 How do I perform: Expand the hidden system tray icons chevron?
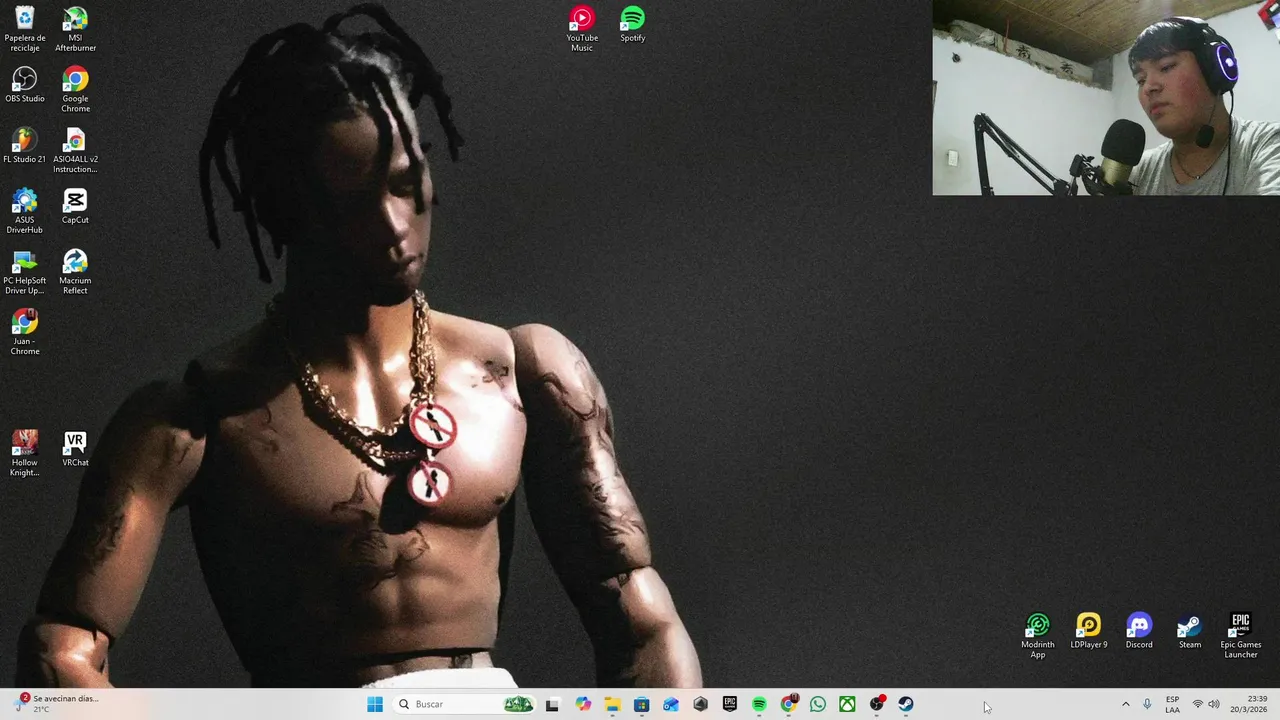click(1125, 704)
